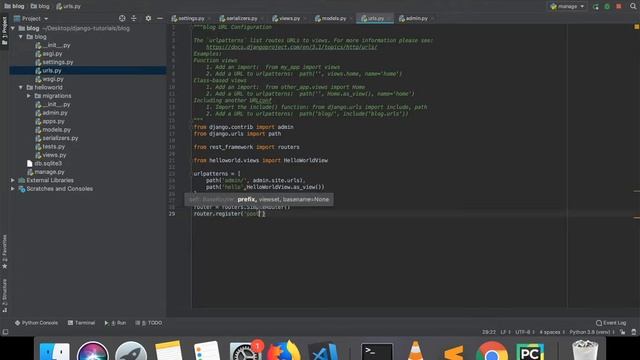Open the Python Console tool window

tap(36, 323)
